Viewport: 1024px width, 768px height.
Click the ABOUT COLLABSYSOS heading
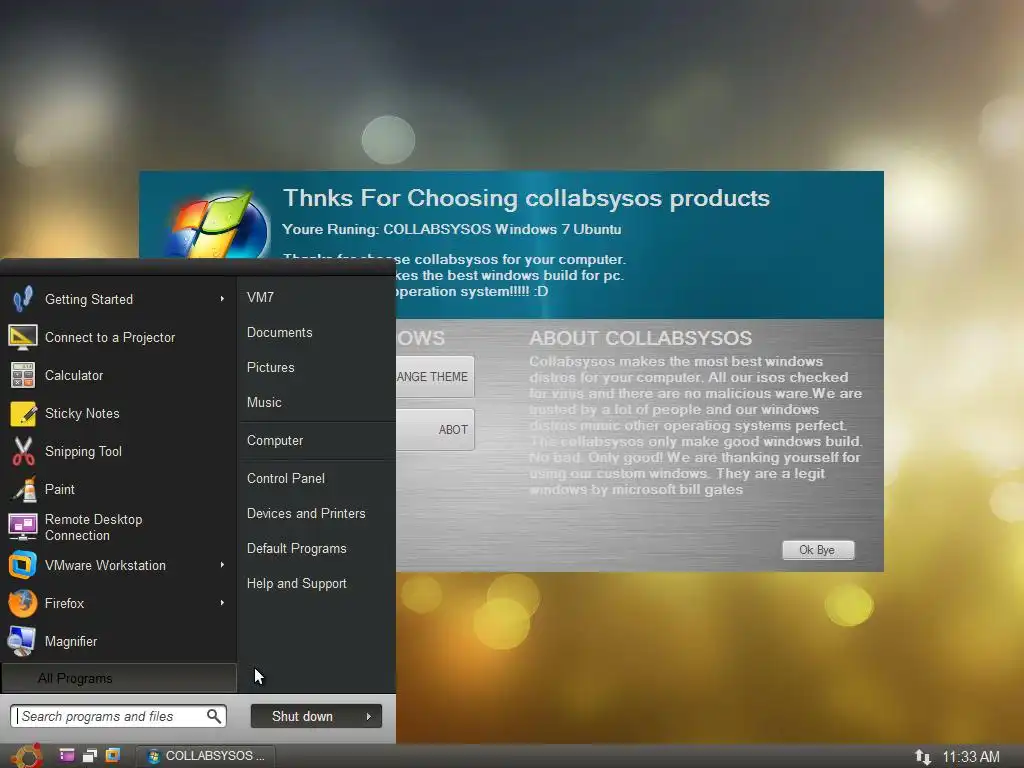pyautogui.click(x=640, y=338)
